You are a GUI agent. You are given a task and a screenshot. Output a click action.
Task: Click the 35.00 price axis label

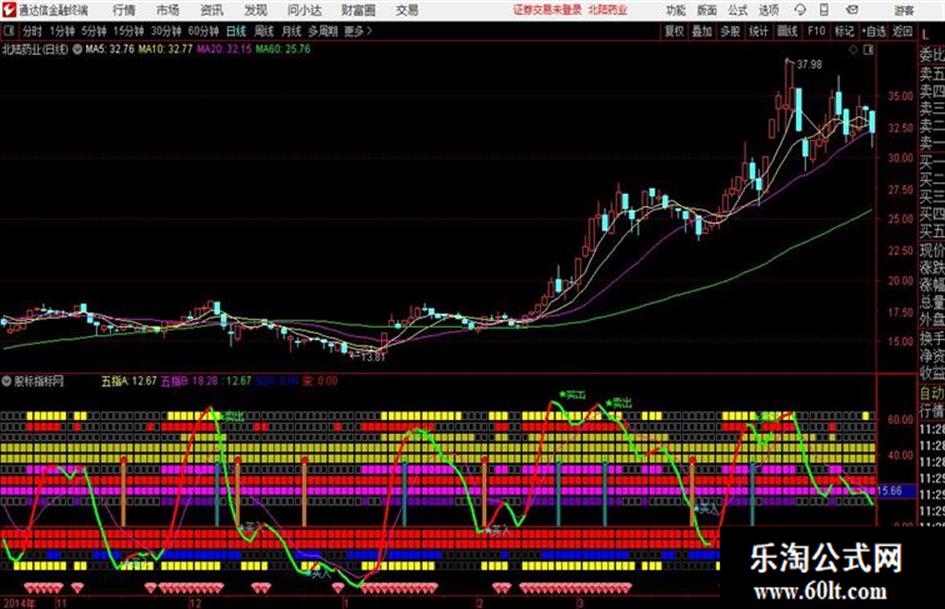point(900,96)
